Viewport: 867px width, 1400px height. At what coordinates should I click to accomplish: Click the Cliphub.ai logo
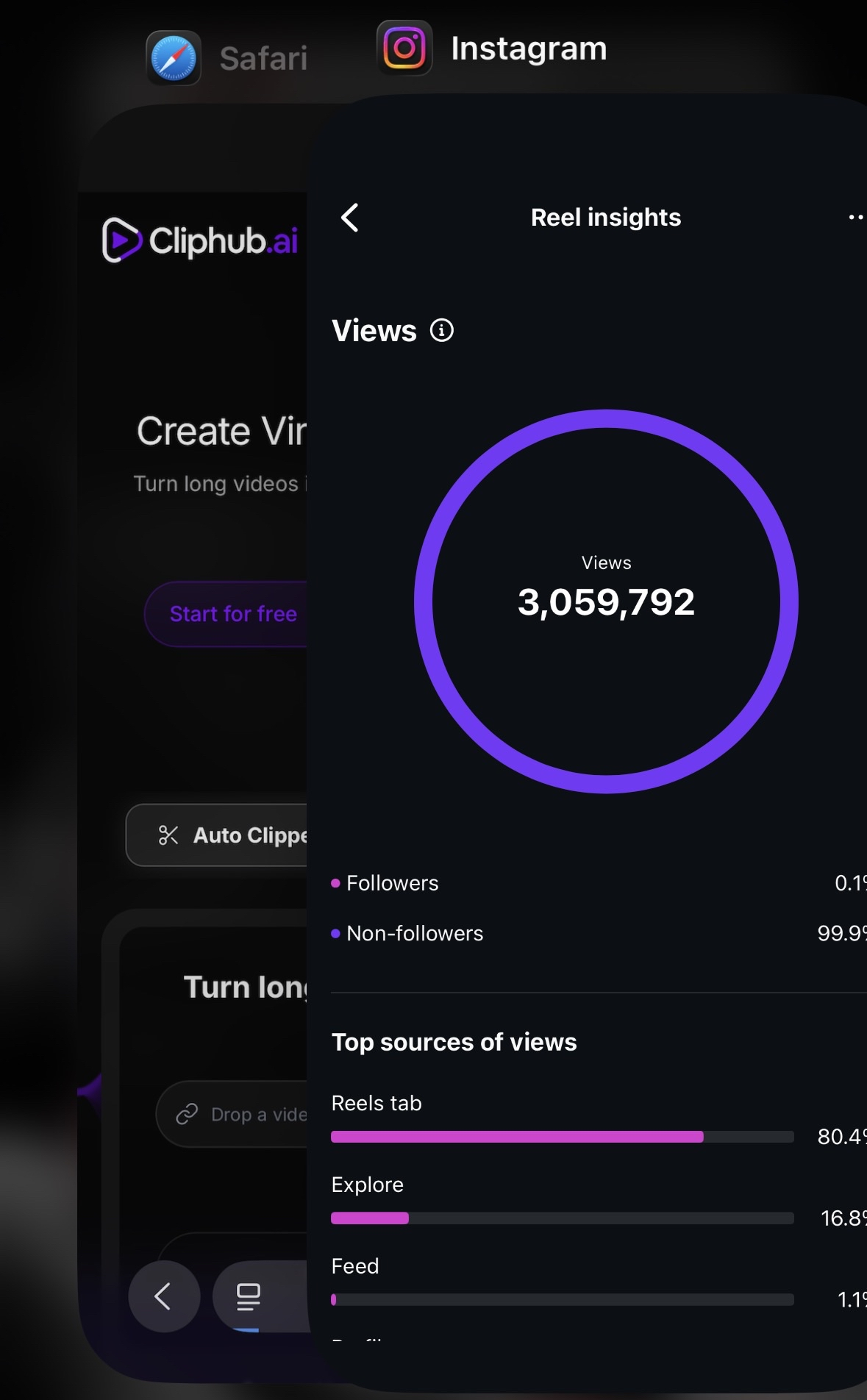click(200, 240)
